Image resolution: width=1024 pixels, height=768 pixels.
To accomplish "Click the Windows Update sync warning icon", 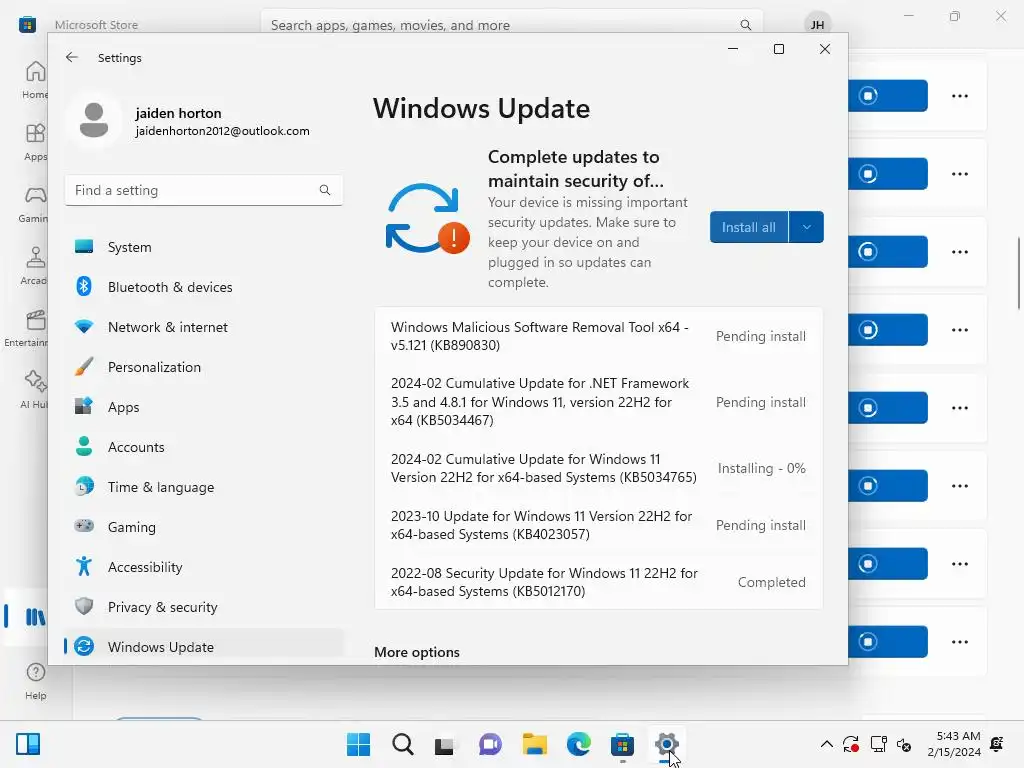I will click(427, 219).
